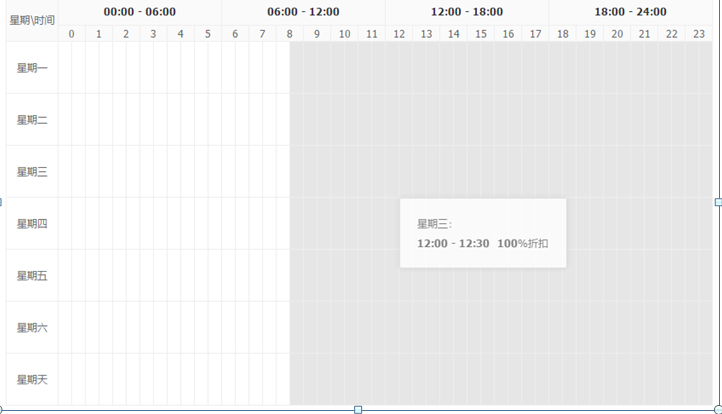The image size is (722, 414).
Task: Select the 星期天 row label
Action: click(x=32, y=380)
